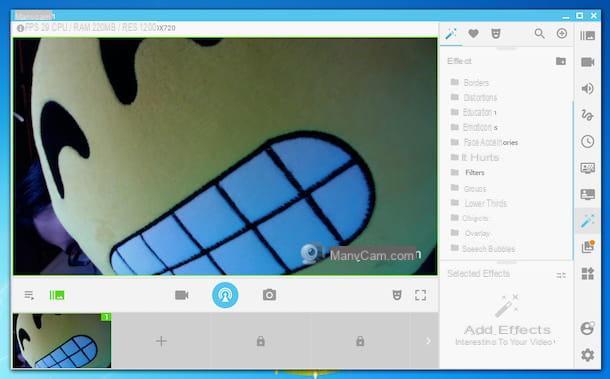Screen dimensions: 610x379
Task: Open the Settings gear icon
Action: (587, 355)
